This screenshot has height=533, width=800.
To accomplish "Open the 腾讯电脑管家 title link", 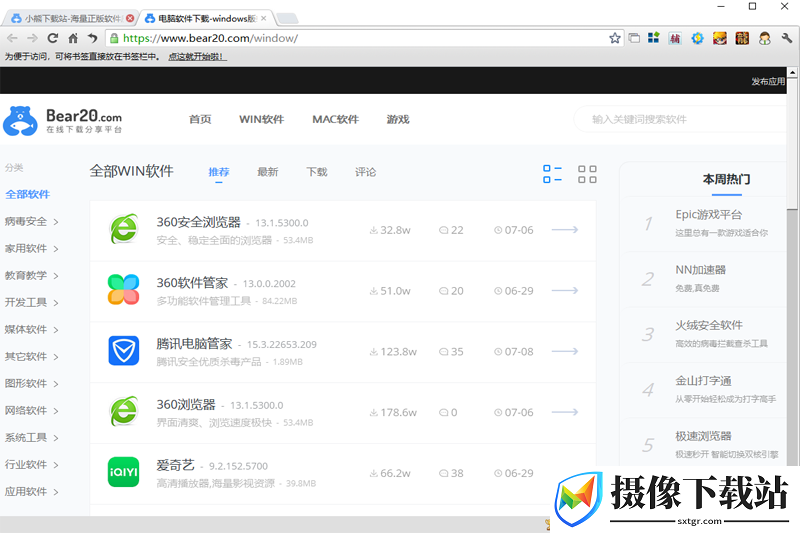I will pyautogui.click(x=194, y=344).
